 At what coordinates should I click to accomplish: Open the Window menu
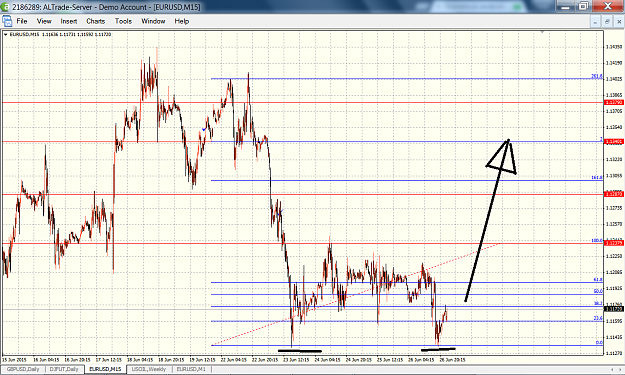click(153, 21)
